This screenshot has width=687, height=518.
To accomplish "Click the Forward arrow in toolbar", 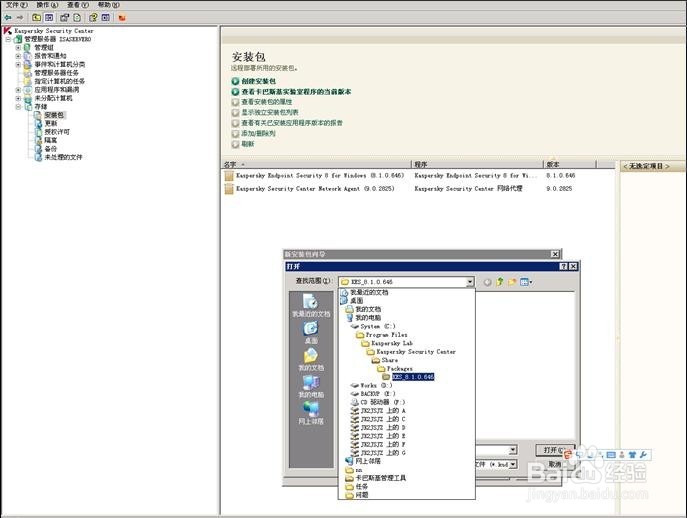I will pyautogui.click(x=20, y=18).
